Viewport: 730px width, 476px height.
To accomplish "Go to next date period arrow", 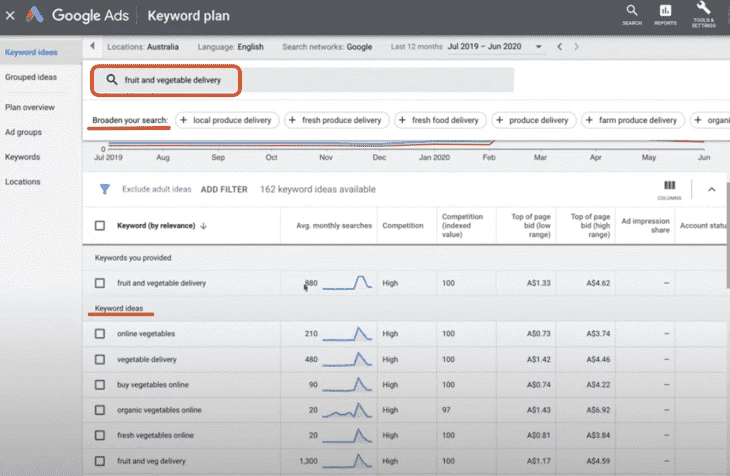I will pos(576,47).
